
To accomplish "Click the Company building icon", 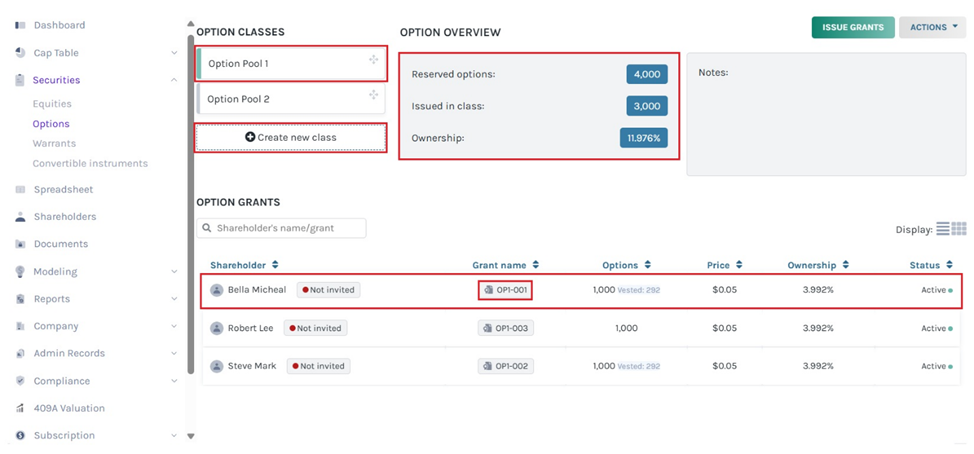I will [20, 326].
